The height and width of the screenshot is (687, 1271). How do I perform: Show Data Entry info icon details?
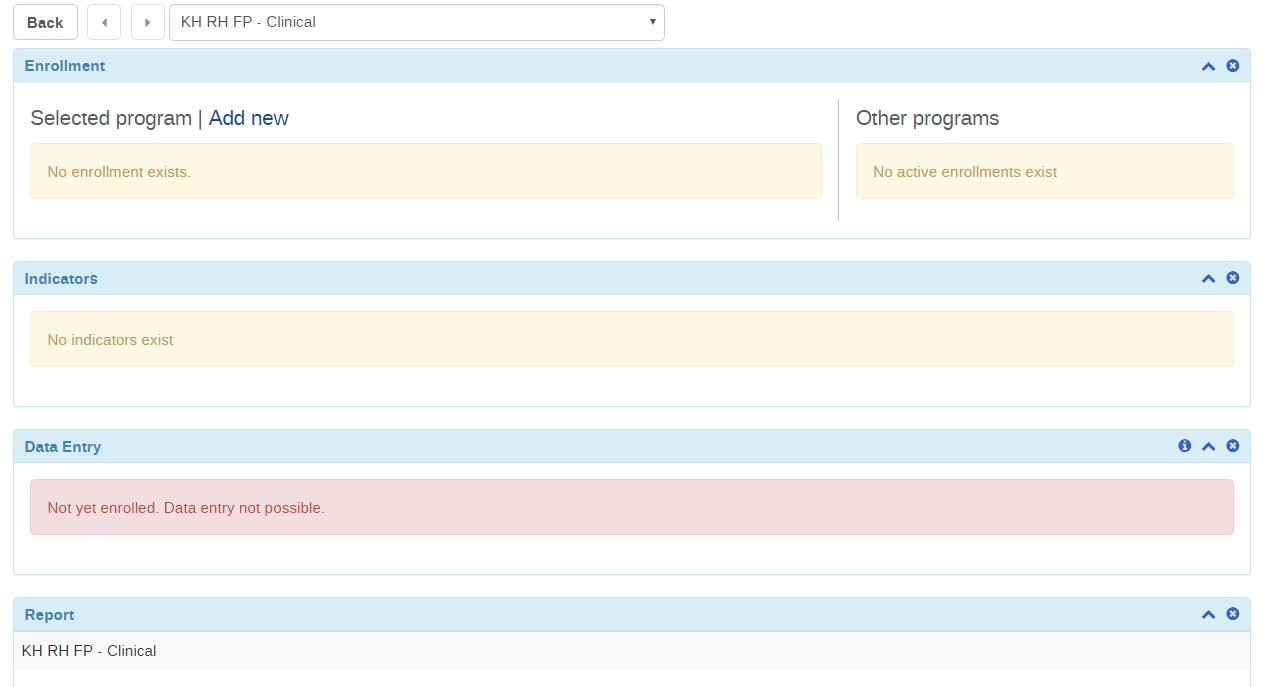(1184, 446)
